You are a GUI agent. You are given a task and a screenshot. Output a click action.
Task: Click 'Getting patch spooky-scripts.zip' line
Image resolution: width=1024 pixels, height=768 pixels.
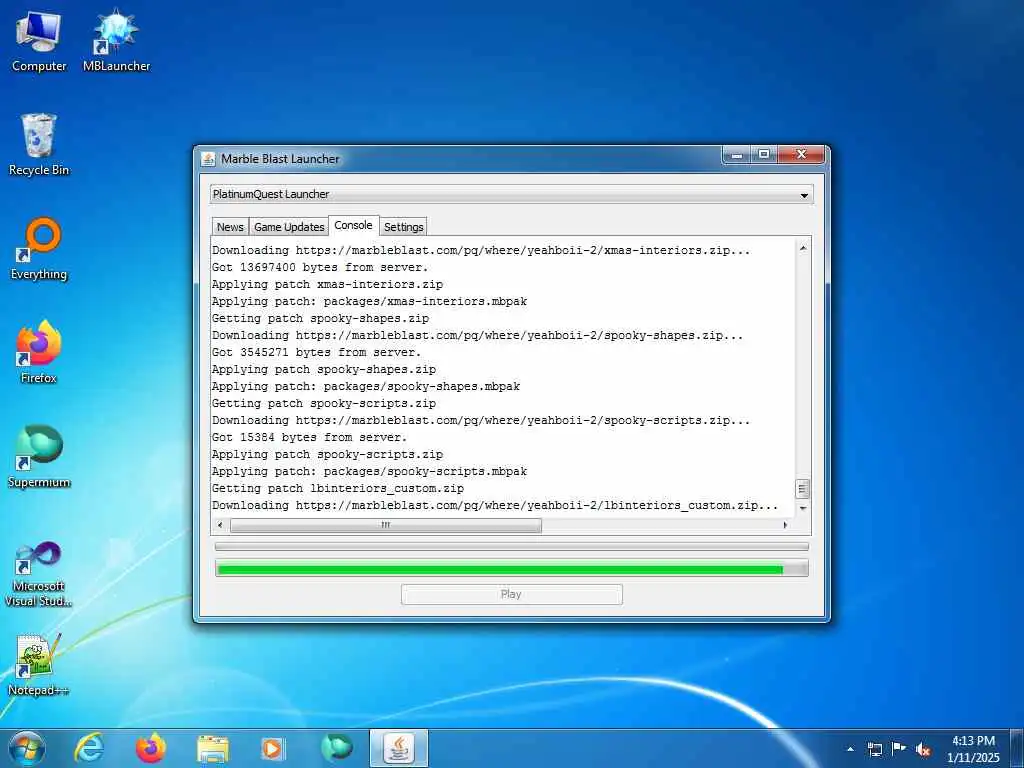324,403
